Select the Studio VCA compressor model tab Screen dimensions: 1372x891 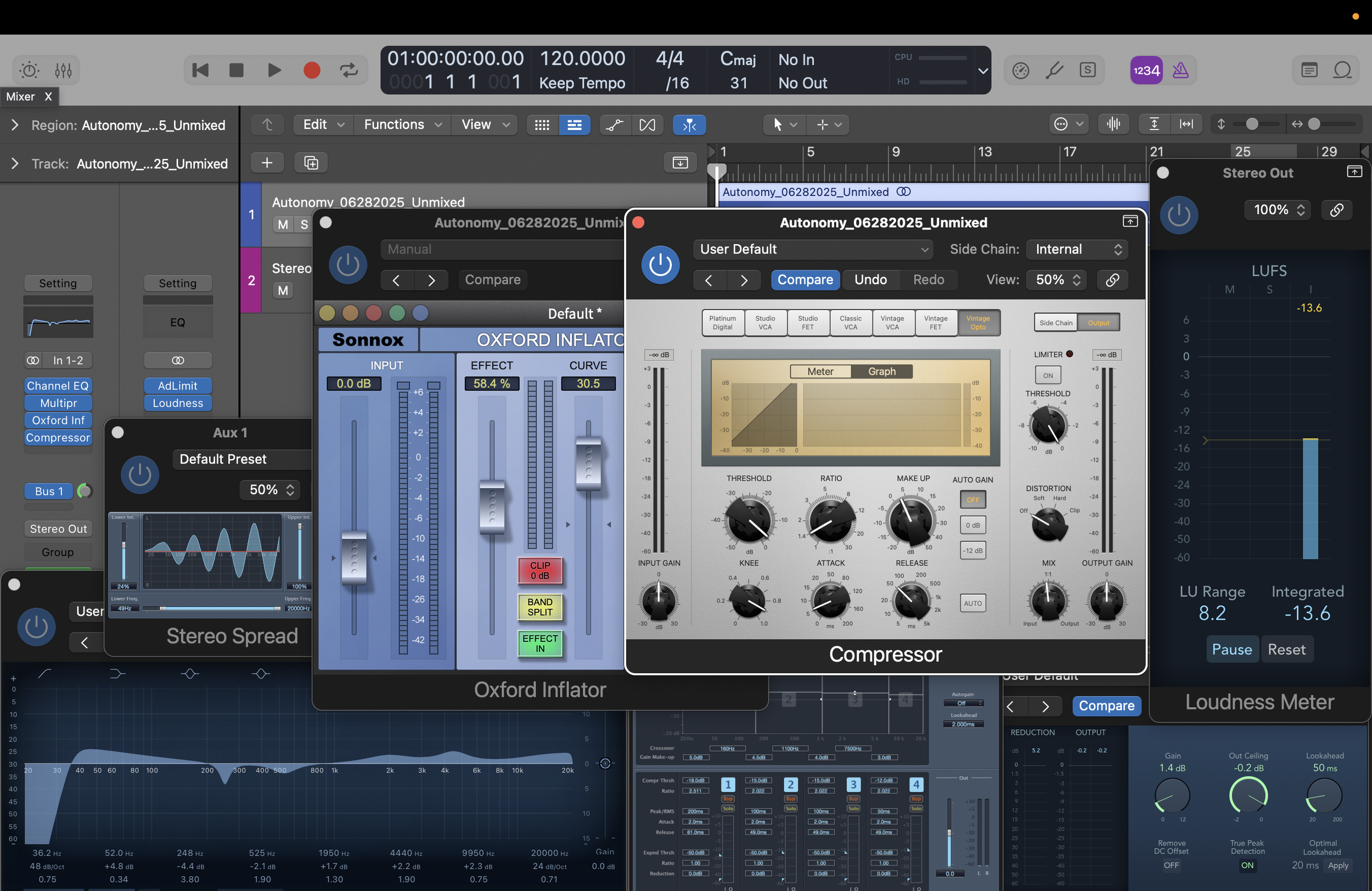click(x=765, y=323)
